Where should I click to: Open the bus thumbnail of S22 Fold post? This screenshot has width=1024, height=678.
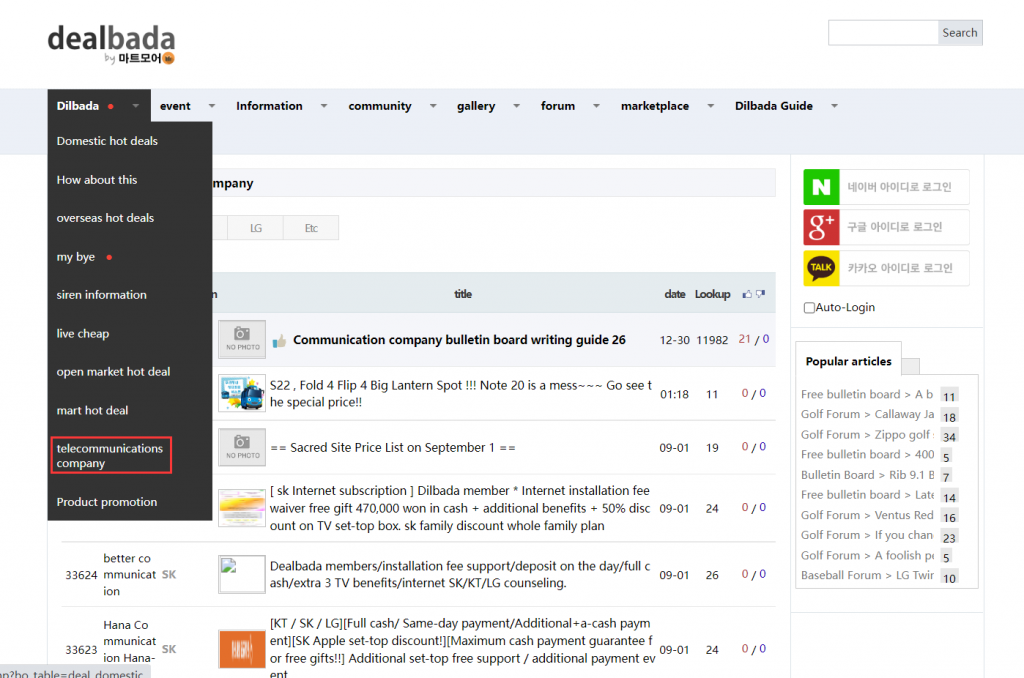tap(242, 393)
